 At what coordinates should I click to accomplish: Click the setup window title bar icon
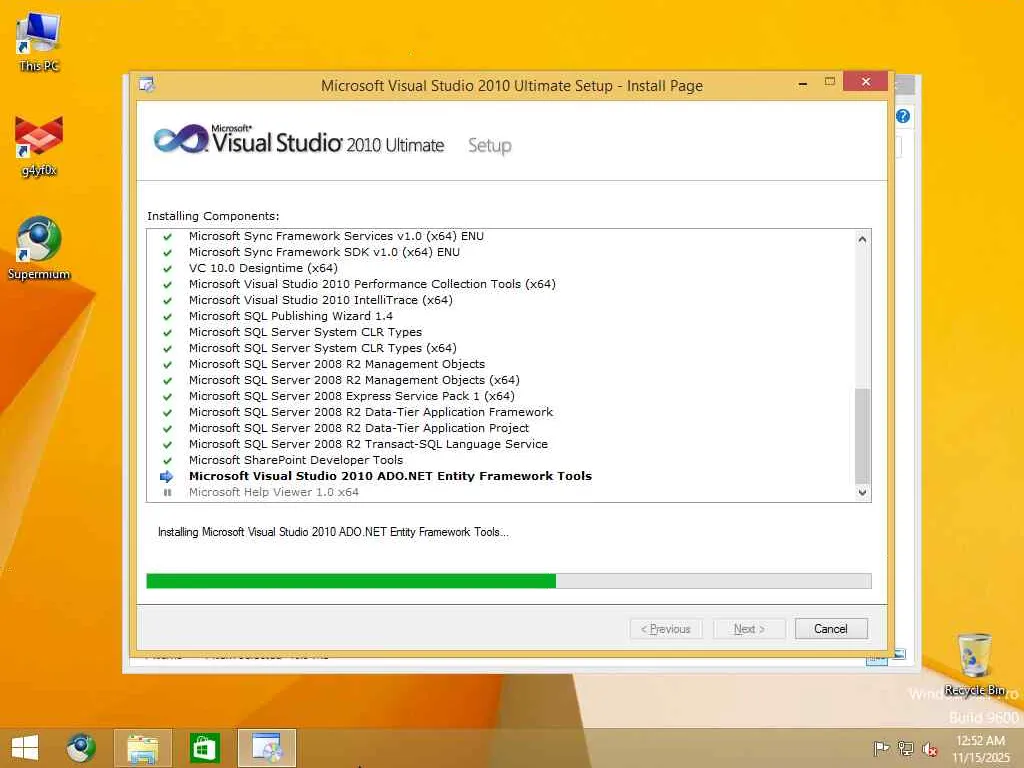147,85
